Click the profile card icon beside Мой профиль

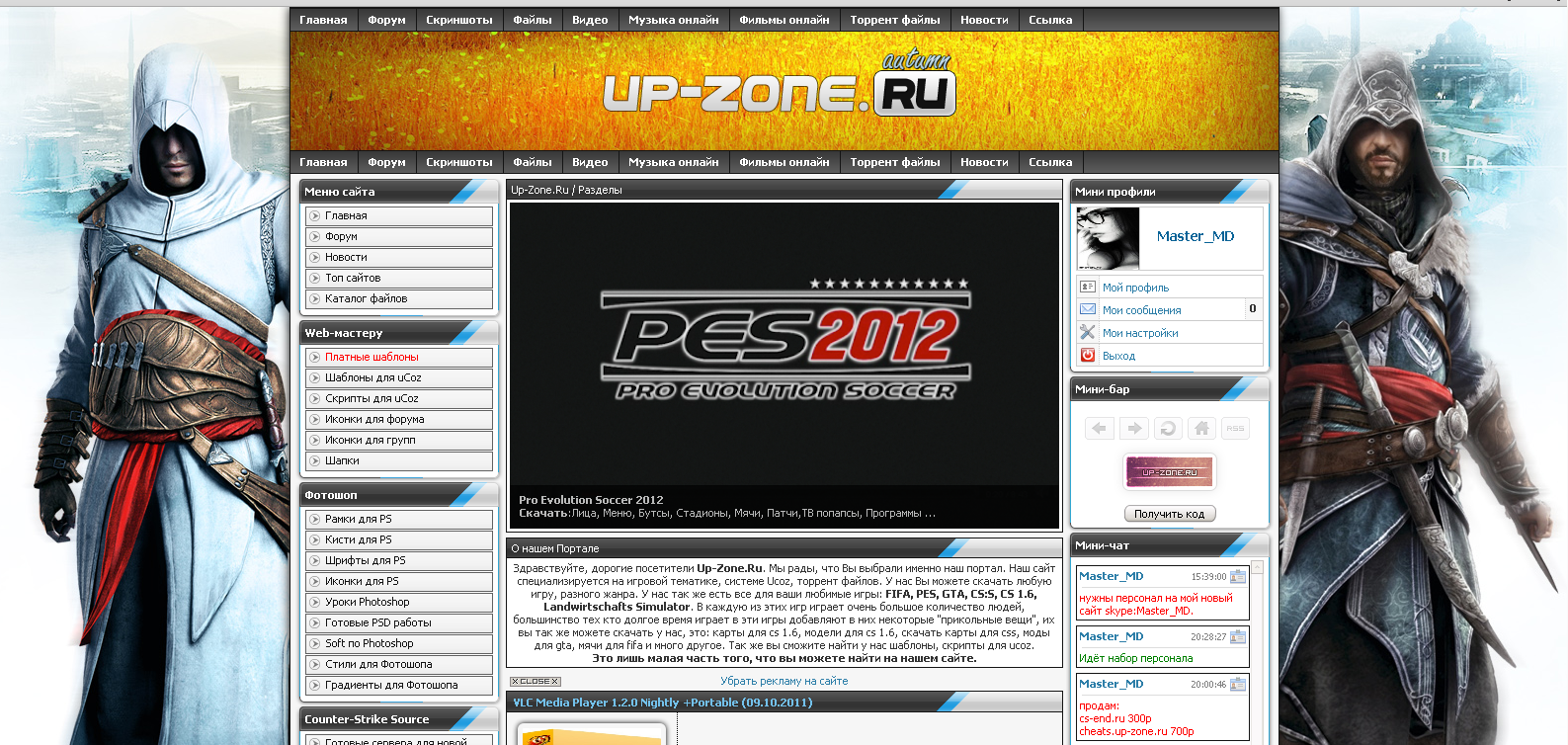click(1088, 287)
